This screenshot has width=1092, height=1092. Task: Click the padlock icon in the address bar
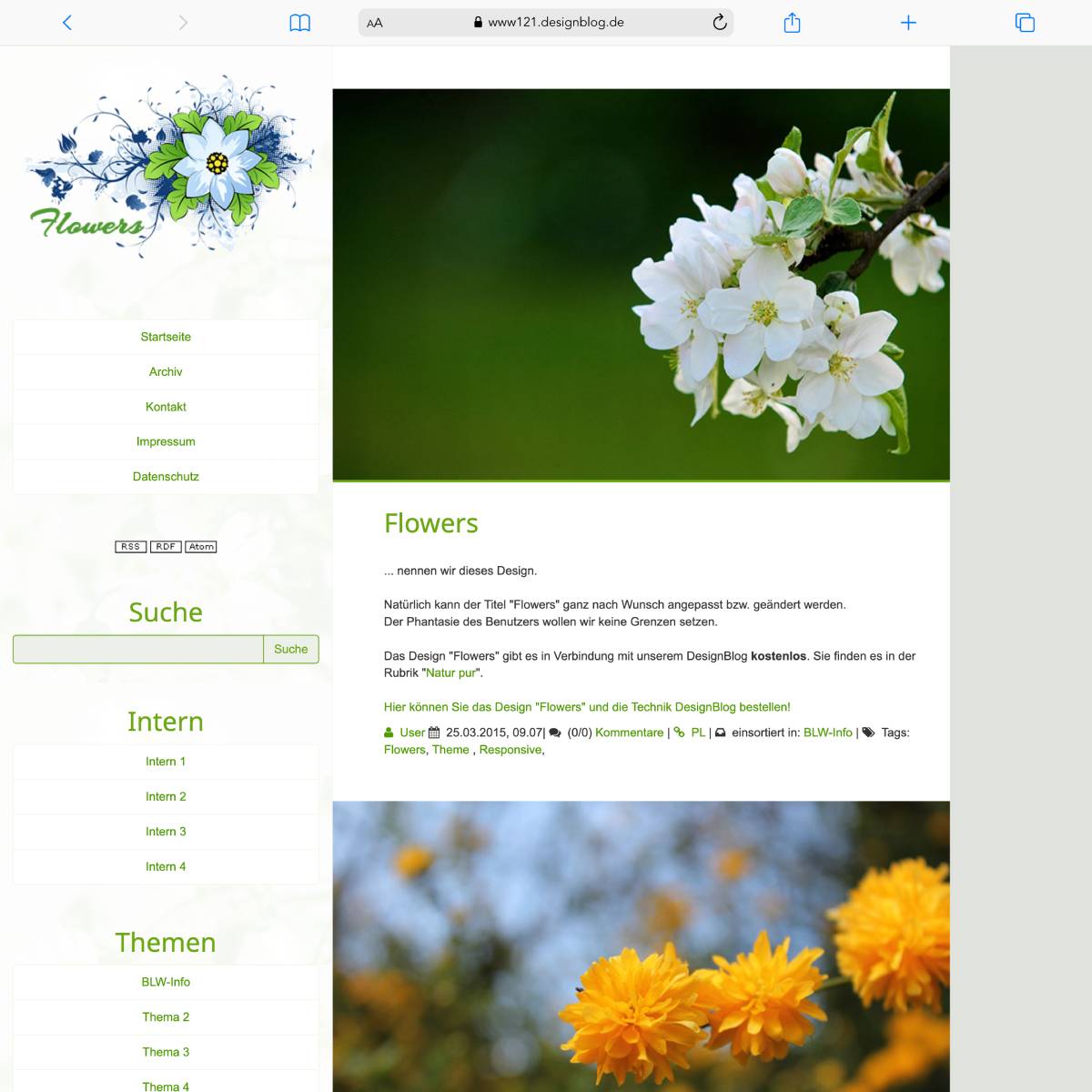click(476, 22)
